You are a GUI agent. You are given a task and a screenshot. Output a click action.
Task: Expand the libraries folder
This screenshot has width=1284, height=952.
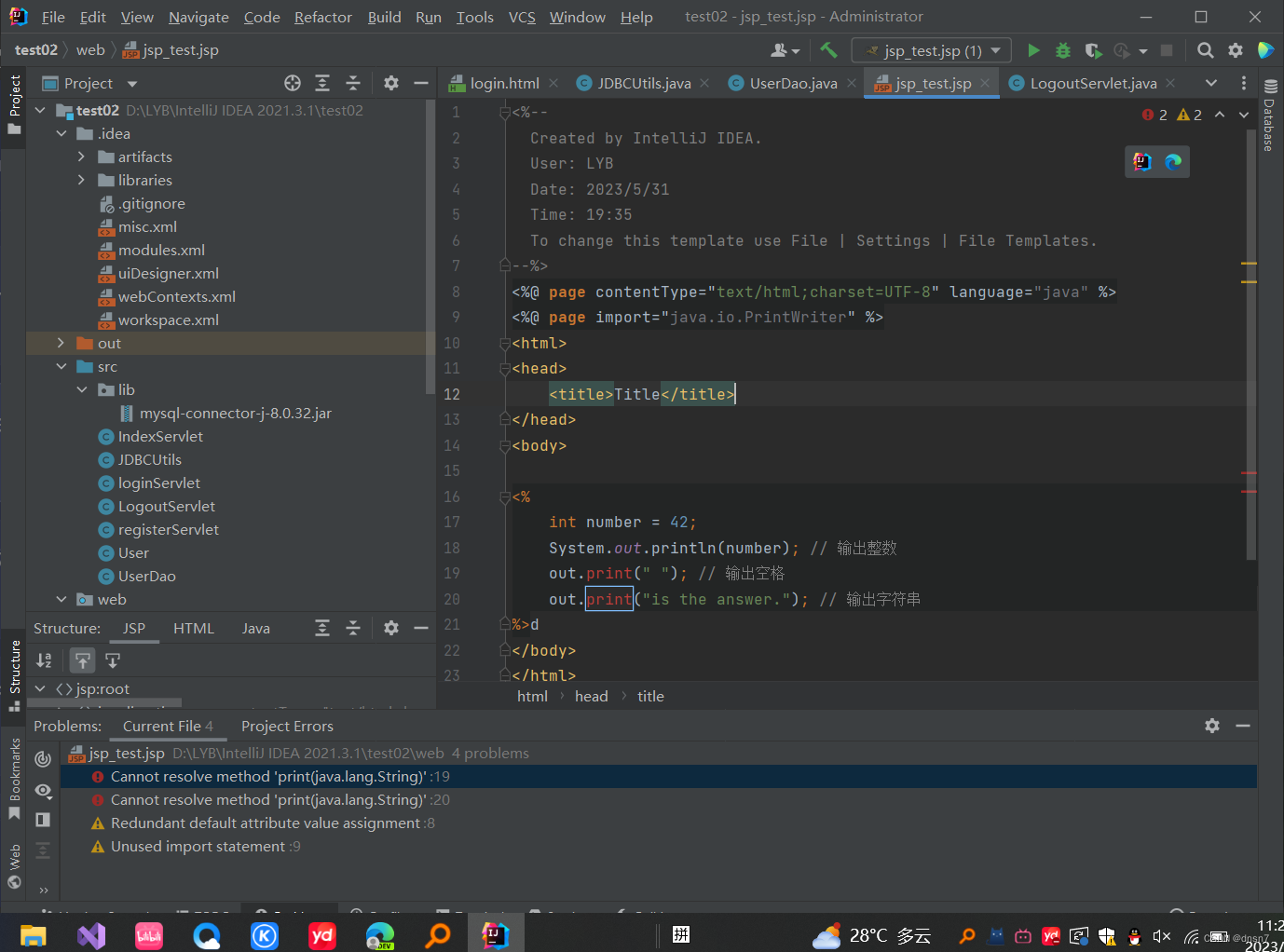[82, 180]
